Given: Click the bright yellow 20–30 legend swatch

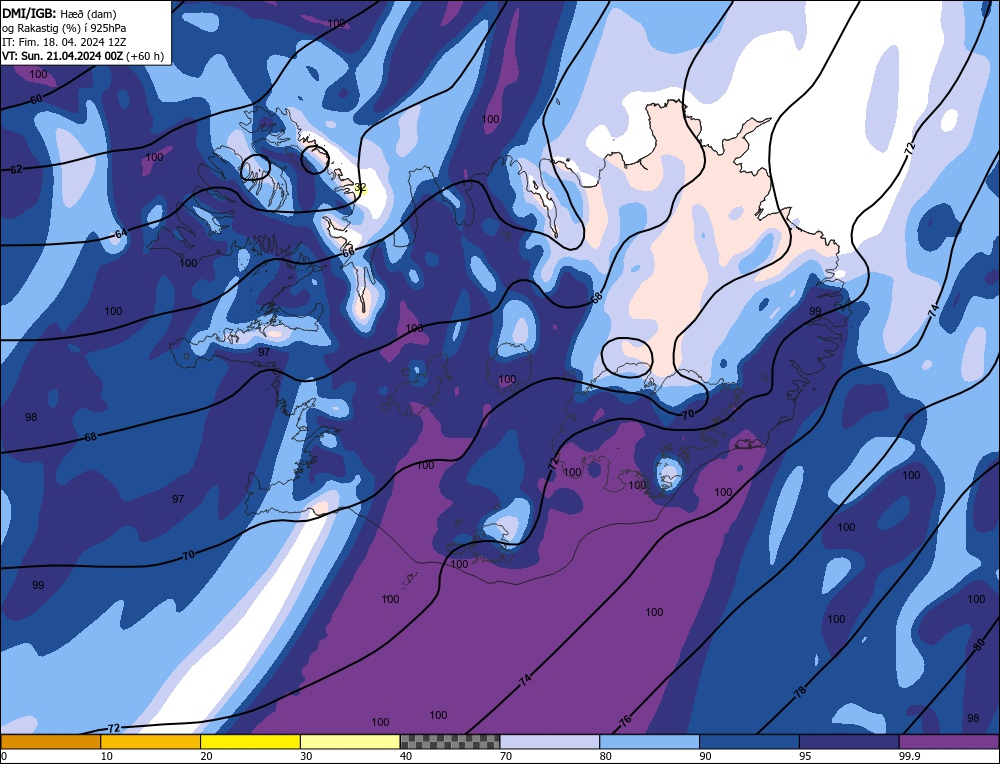Looking at the screenshot, I should (250, 742).
